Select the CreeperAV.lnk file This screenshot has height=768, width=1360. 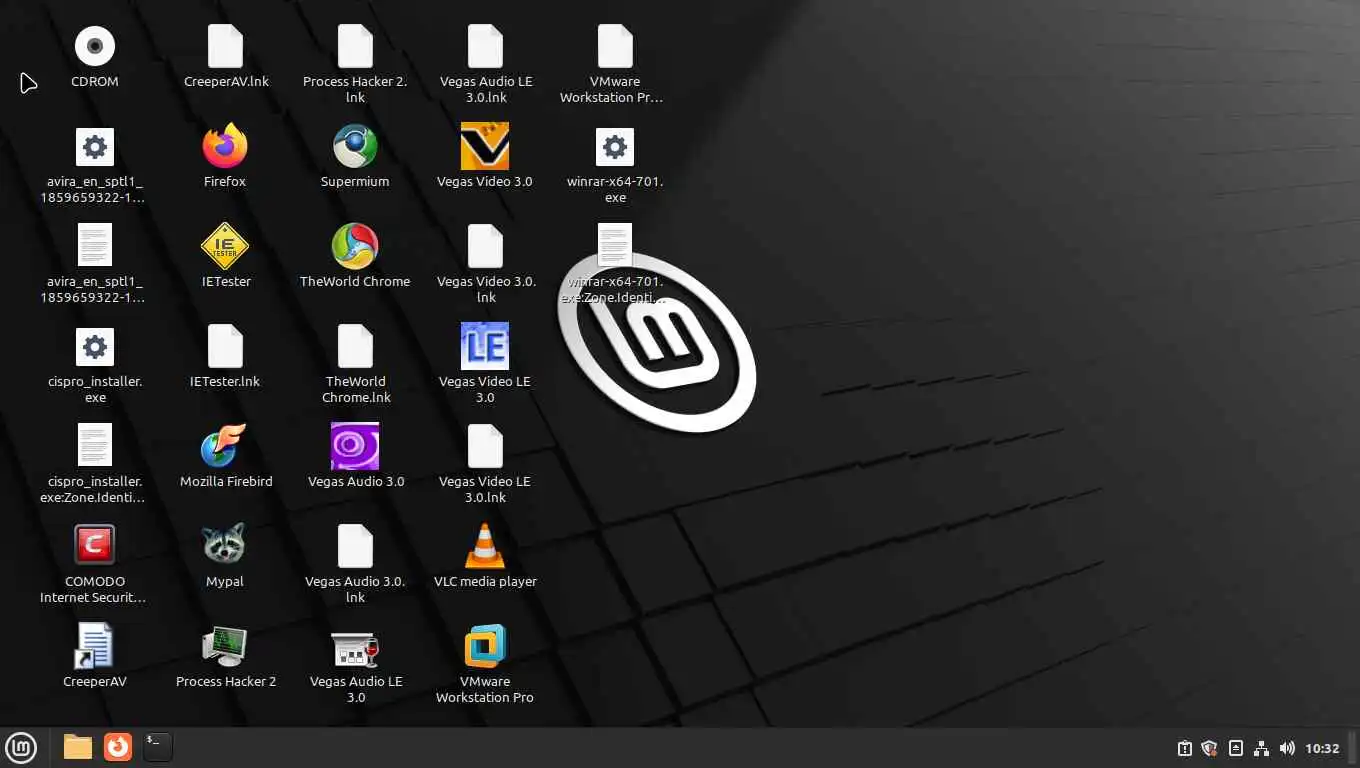(225, 46)
